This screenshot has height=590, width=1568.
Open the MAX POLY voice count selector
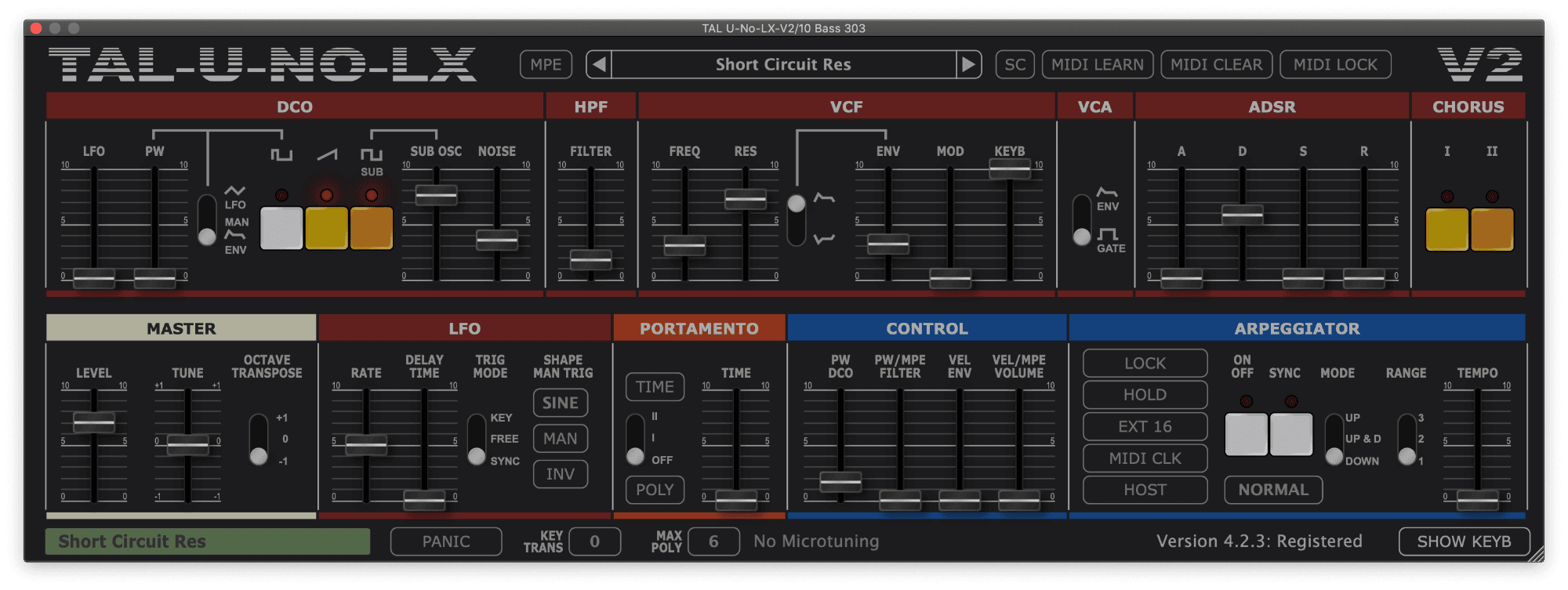[713, 541]
